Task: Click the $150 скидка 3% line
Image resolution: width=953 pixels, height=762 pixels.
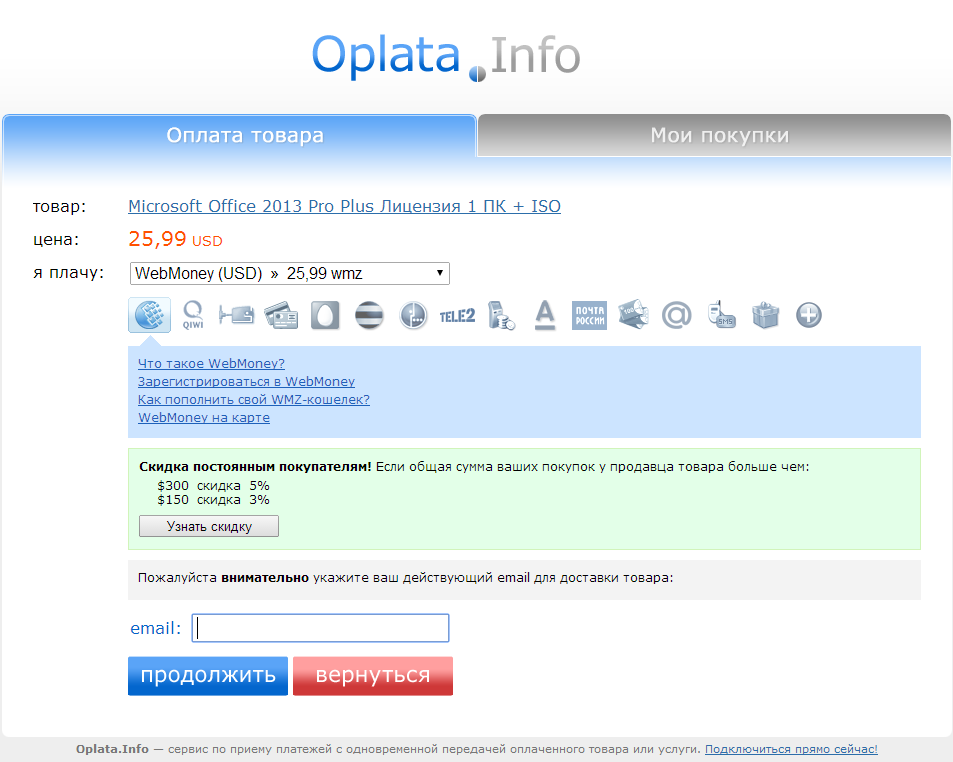Action: point(213,499)
